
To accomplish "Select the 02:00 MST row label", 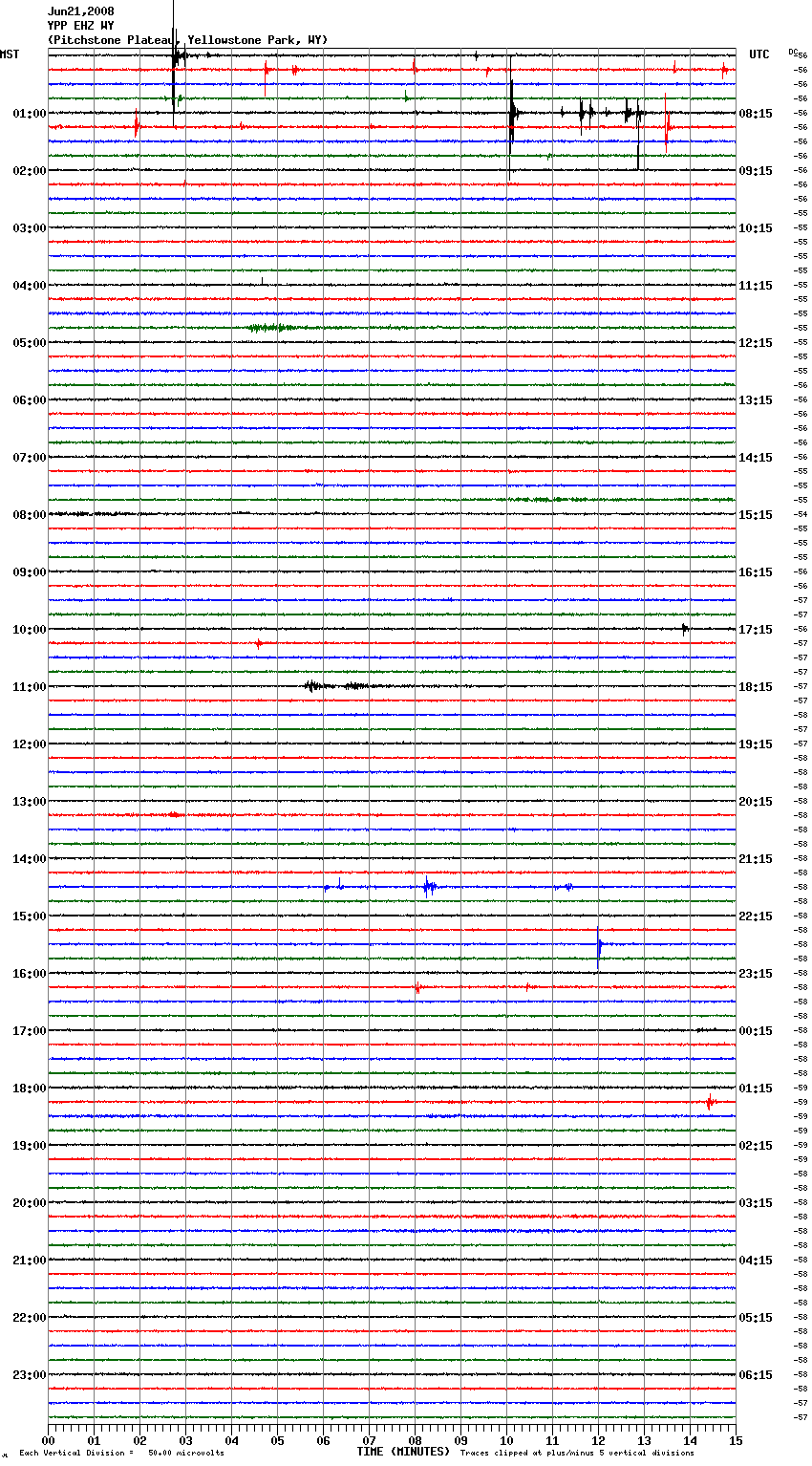I will click(30, 170).
